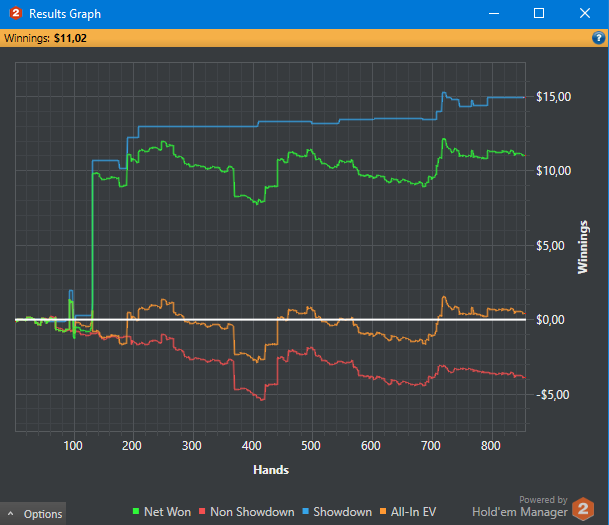The width and height of the screenshot is (609, 525).
Task: Click the $0,00 axis label
Action: [550, 320]
